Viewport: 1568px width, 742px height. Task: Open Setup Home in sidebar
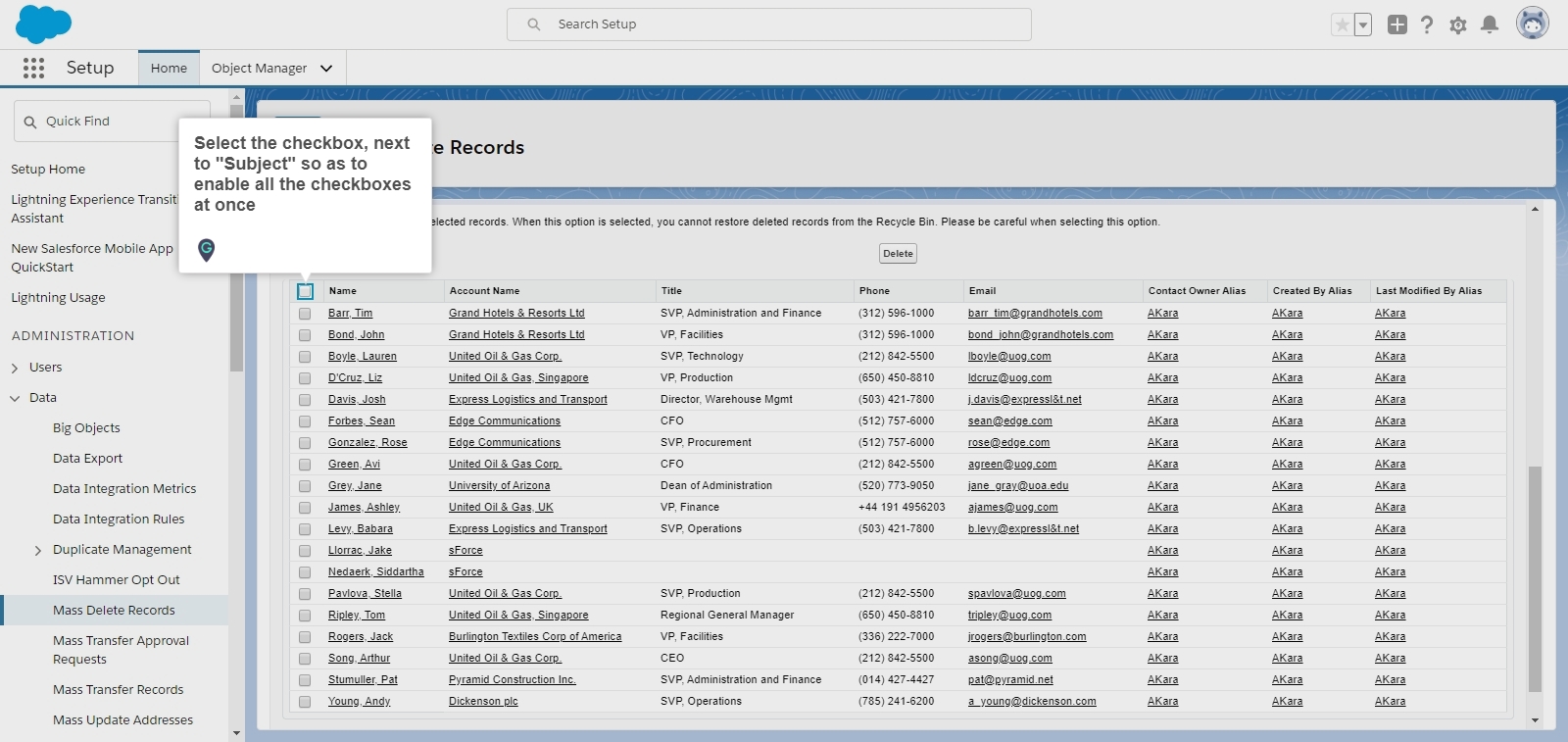point(48,169)
